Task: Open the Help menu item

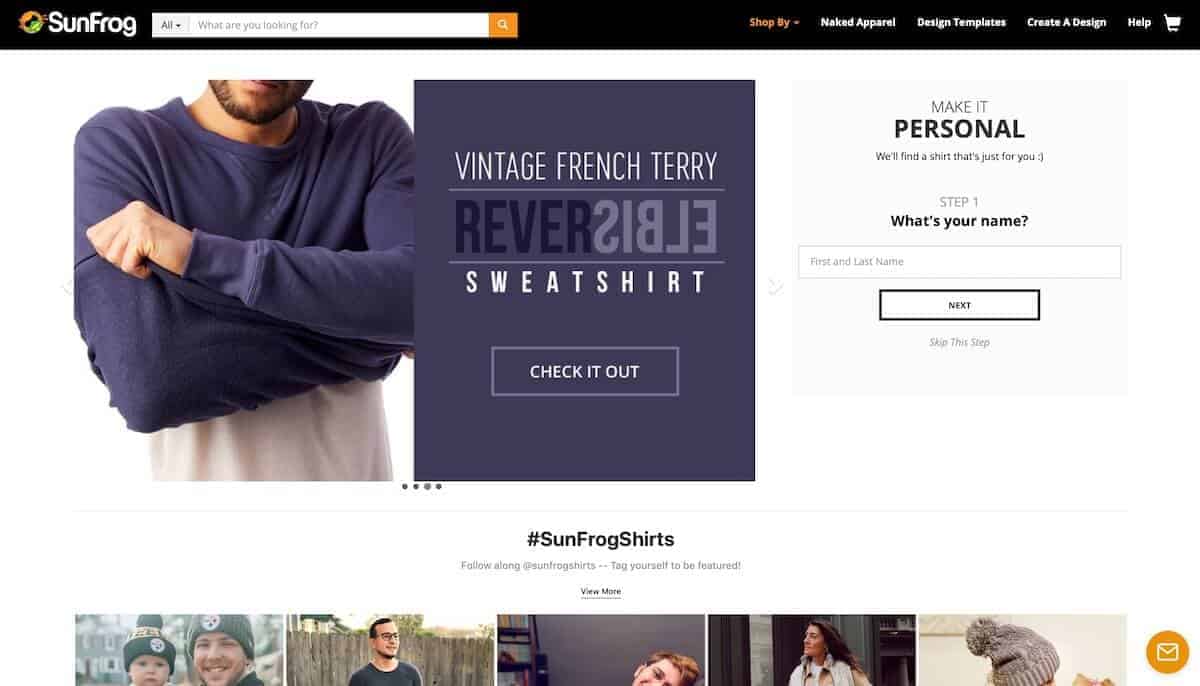Action: pos(1139,22)
